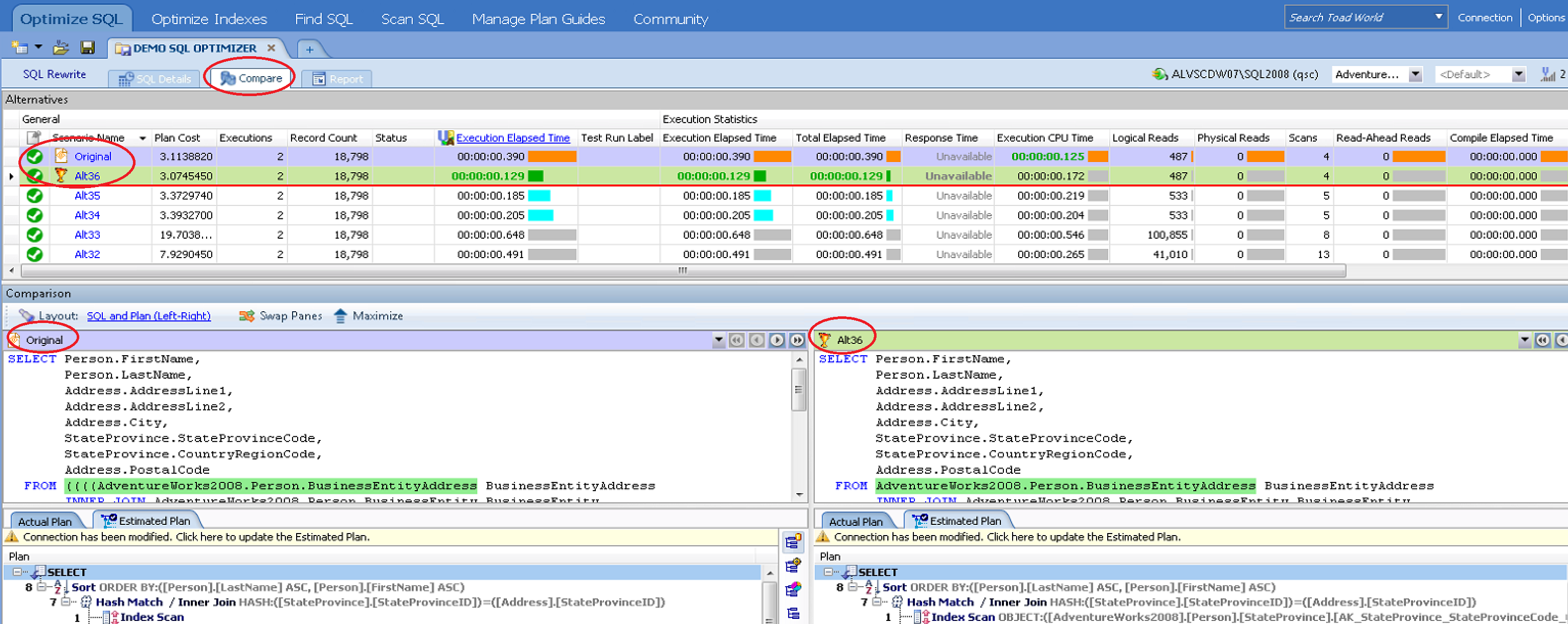Click top icon in plan side toolbar
The width and height of the screenshot is (1568, 624).
[793, 541]
